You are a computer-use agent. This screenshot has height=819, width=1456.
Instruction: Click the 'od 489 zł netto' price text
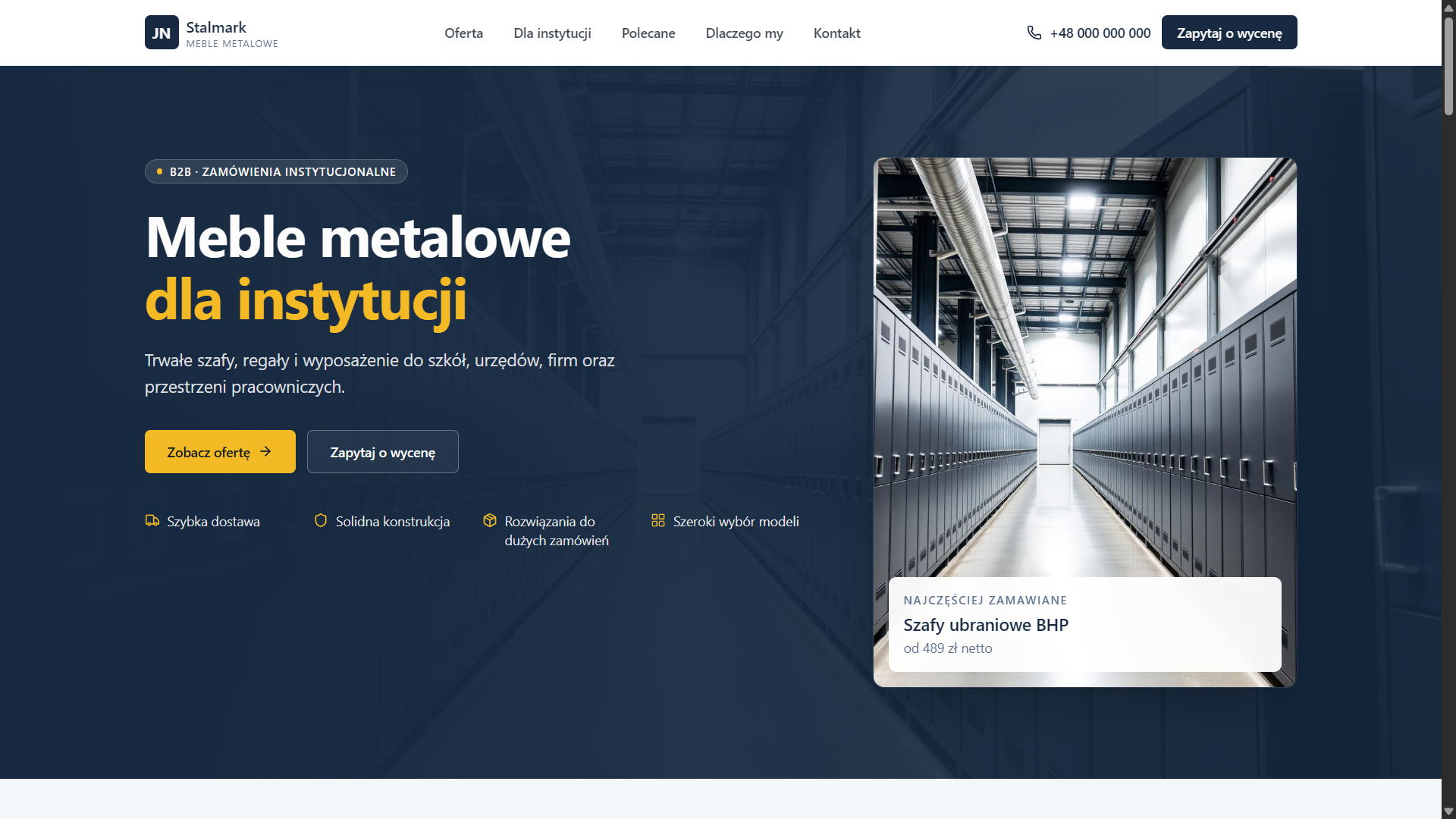tap(948, 648)
